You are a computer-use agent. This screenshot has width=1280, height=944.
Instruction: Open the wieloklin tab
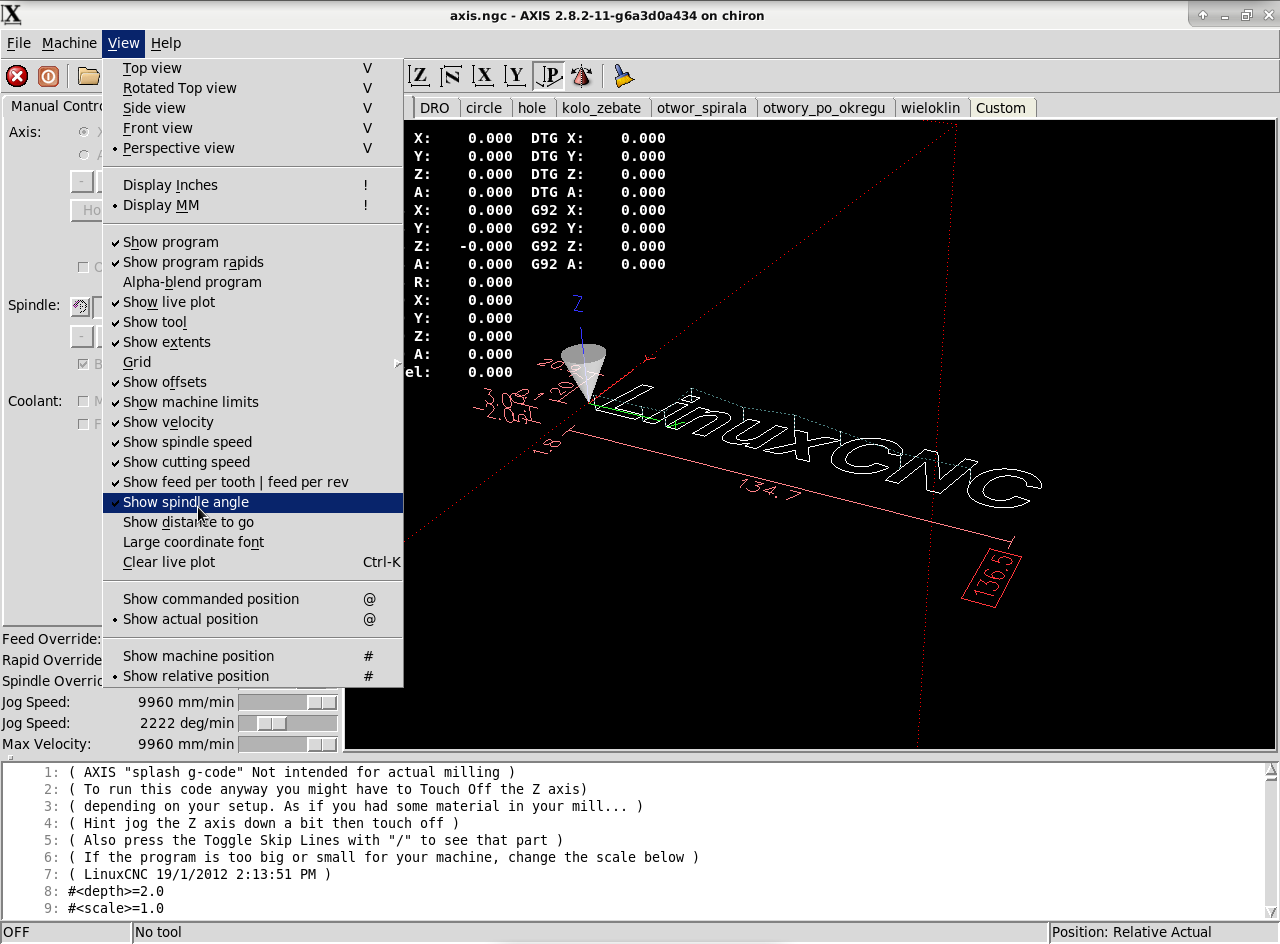coord(931,108)
